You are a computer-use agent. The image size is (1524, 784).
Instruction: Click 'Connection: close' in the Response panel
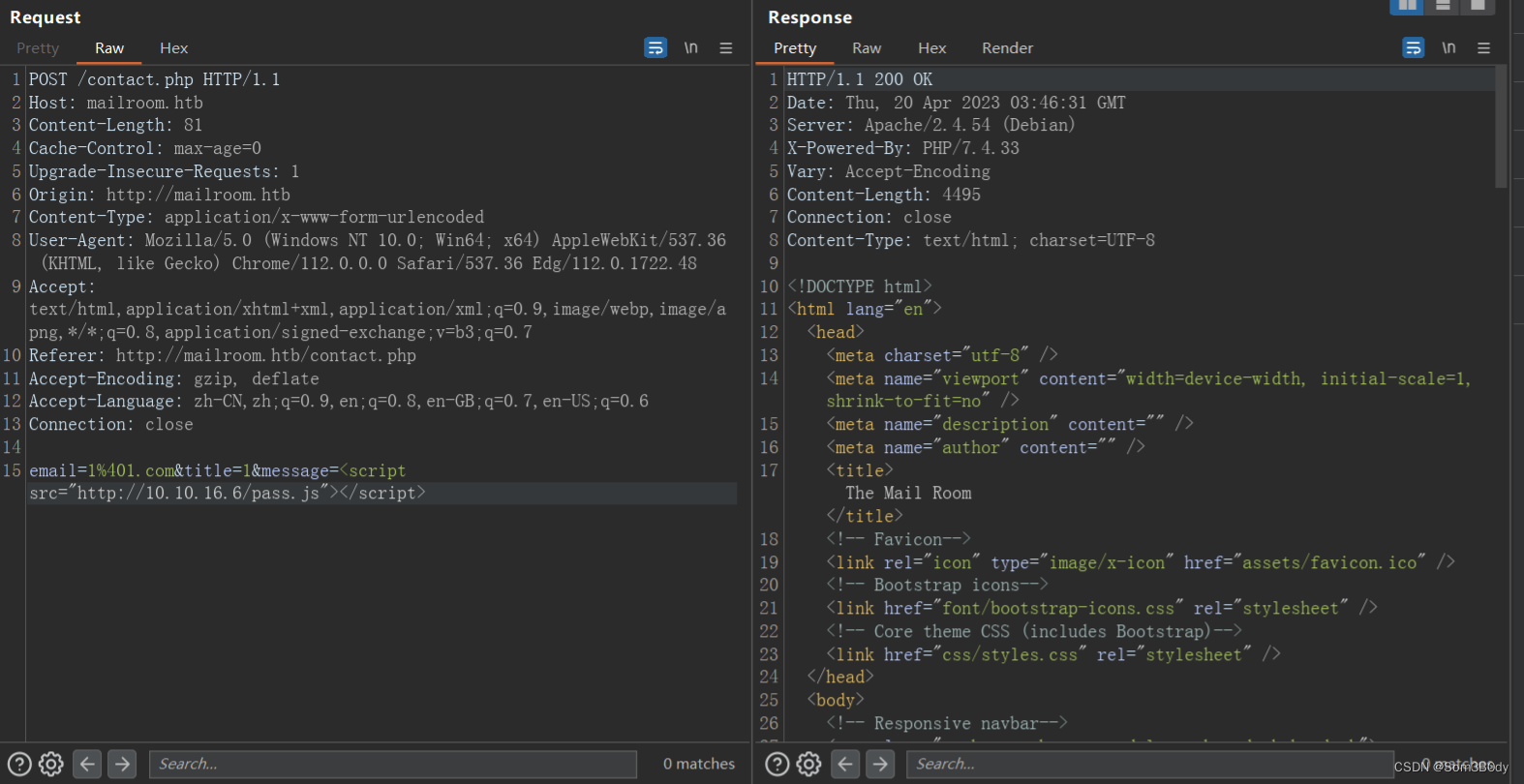click(869, 217)
